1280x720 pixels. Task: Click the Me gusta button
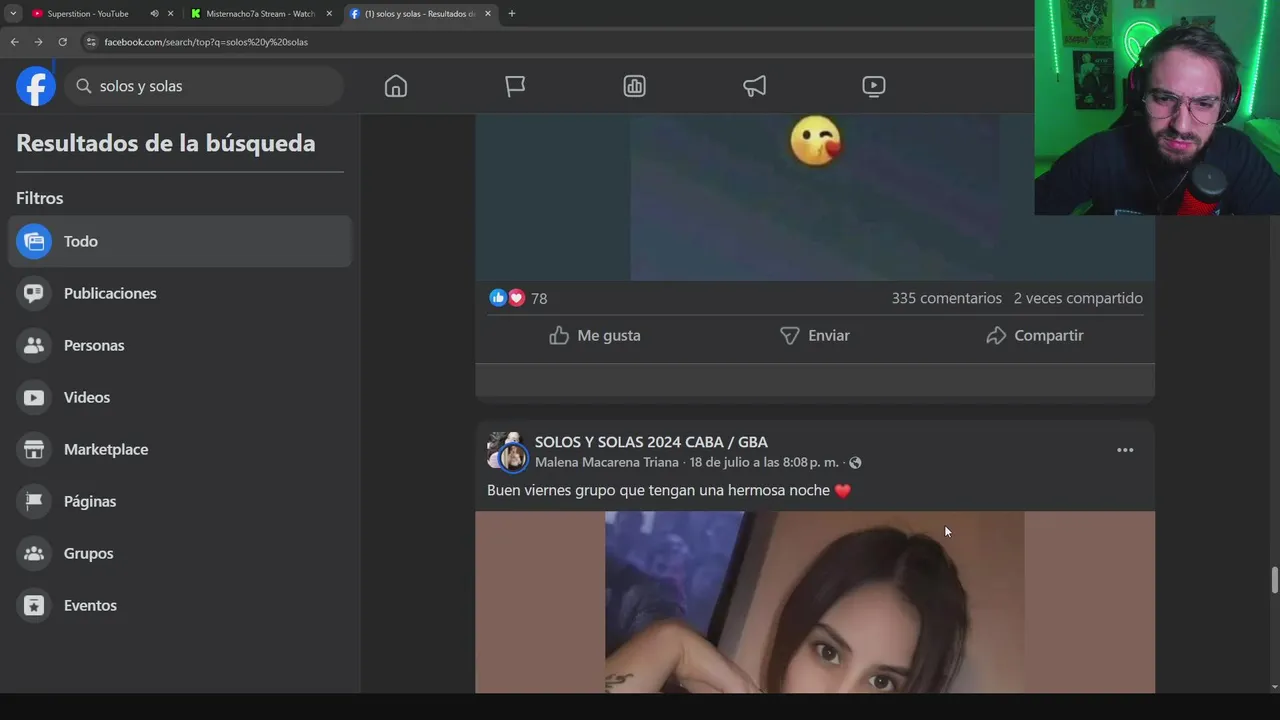point(595,336)
